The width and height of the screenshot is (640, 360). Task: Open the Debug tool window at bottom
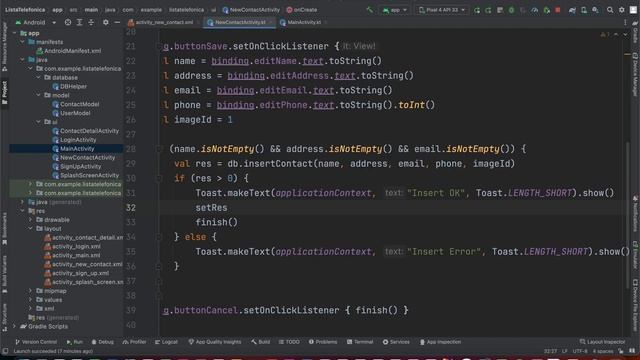click(102, 342)
